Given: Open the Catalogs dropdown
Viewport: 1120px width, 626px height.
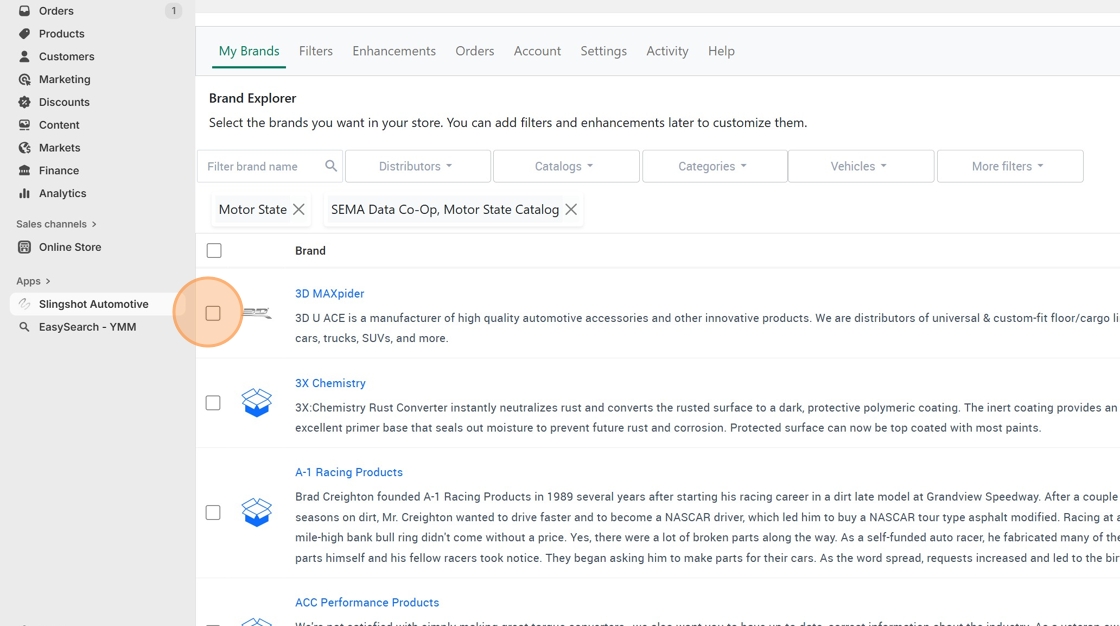Looking at the screenshot, I should 566,166.
